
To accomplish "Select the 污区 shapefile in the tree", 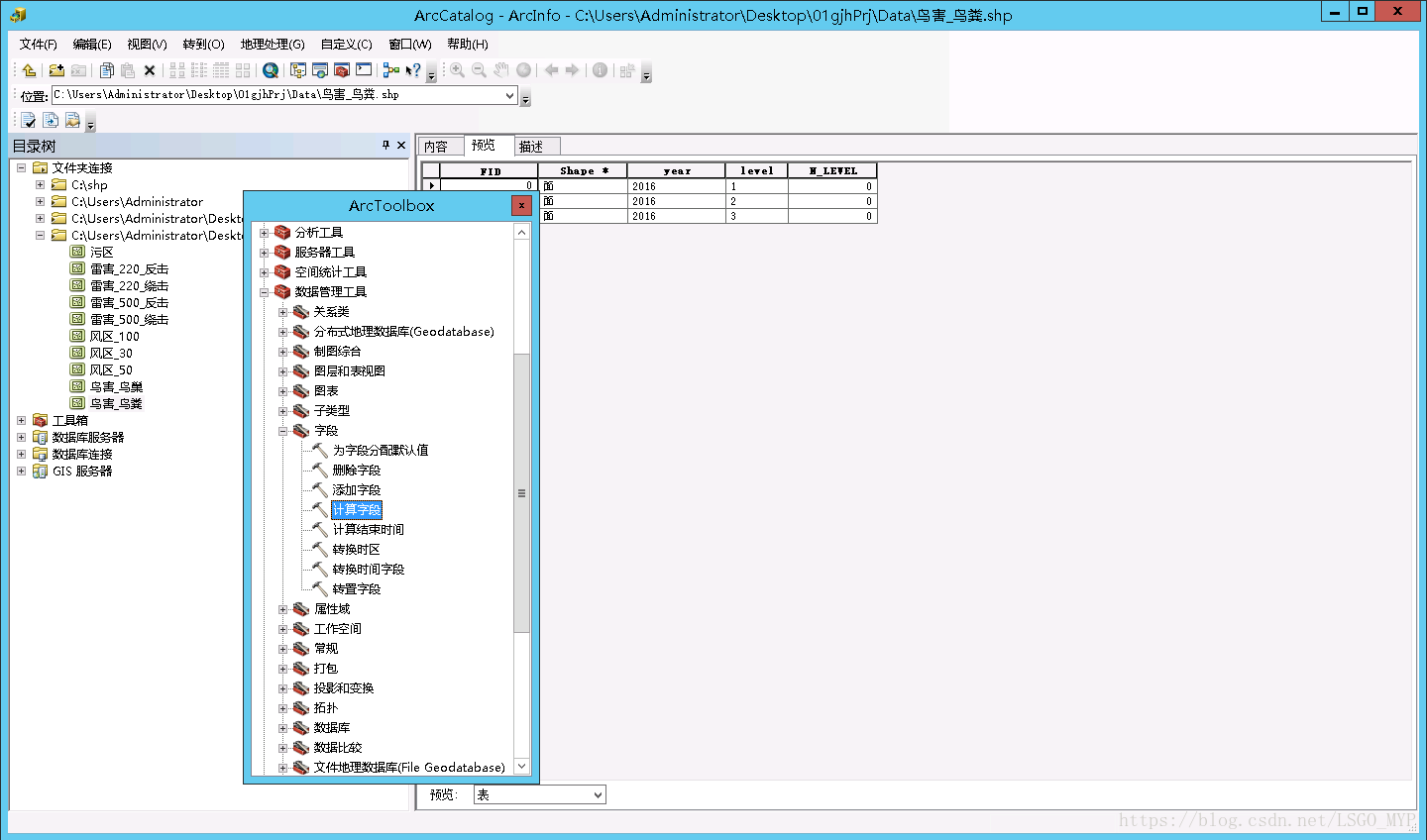I will (102, 252).
